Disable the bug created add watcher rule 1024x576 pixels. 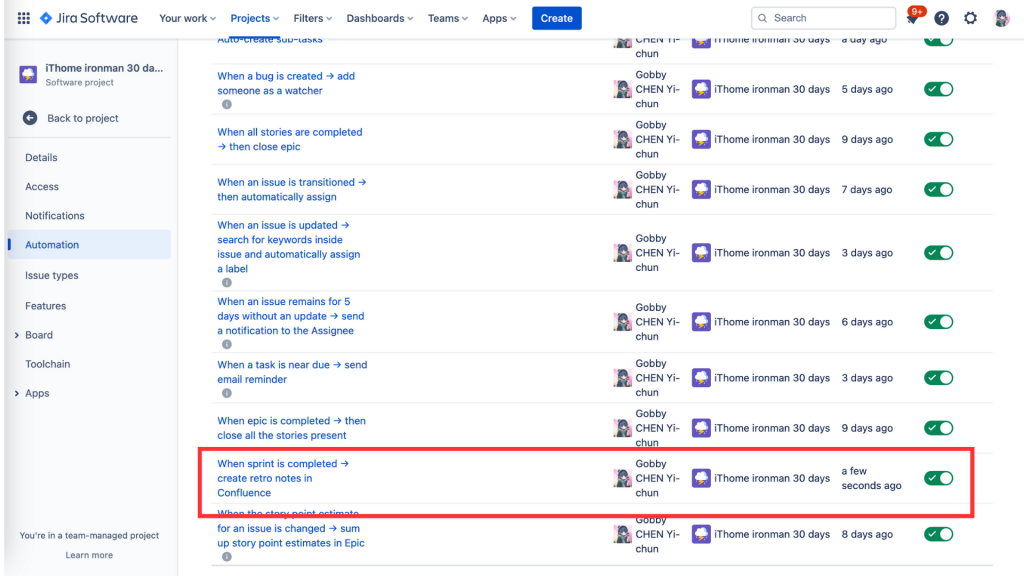(x=938, y=89)
